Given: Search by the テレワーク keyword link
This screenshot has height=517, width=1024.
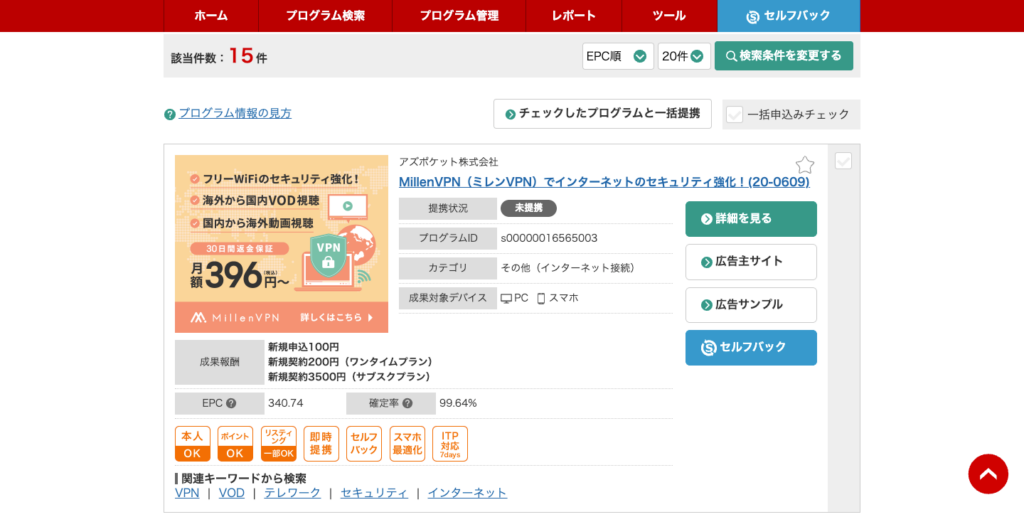Looking at the screenshot, I should point(292,493).
